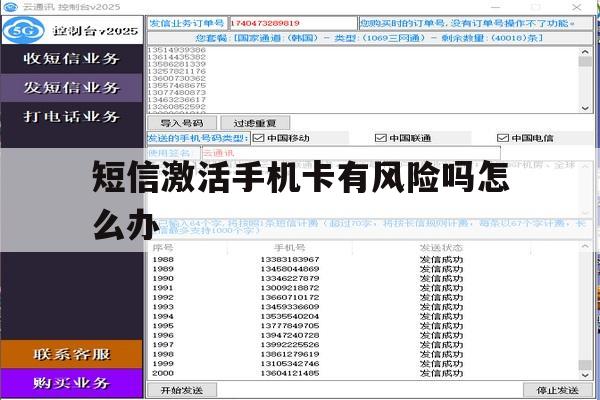
Task: Click the 开始发送 button
Action: point(182,390)
